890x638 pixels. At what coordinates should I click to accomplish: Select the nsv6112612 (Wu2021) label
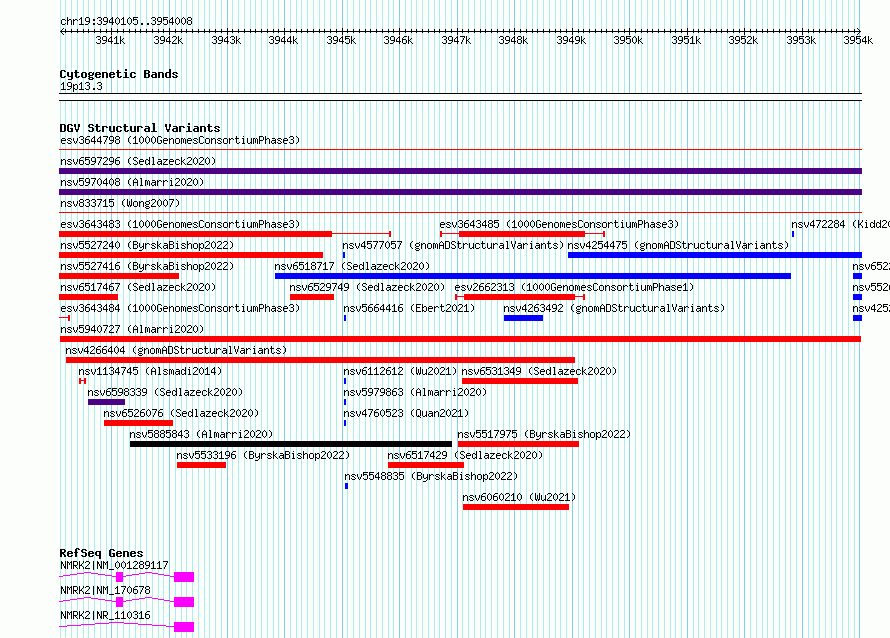click(400, 371)
